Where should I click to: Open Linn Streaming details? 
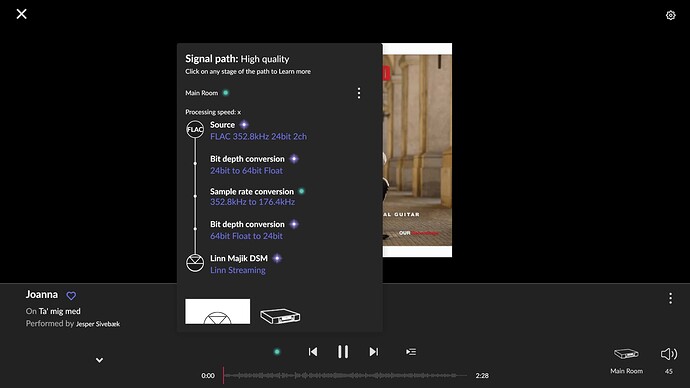click(x=238, y=270)
